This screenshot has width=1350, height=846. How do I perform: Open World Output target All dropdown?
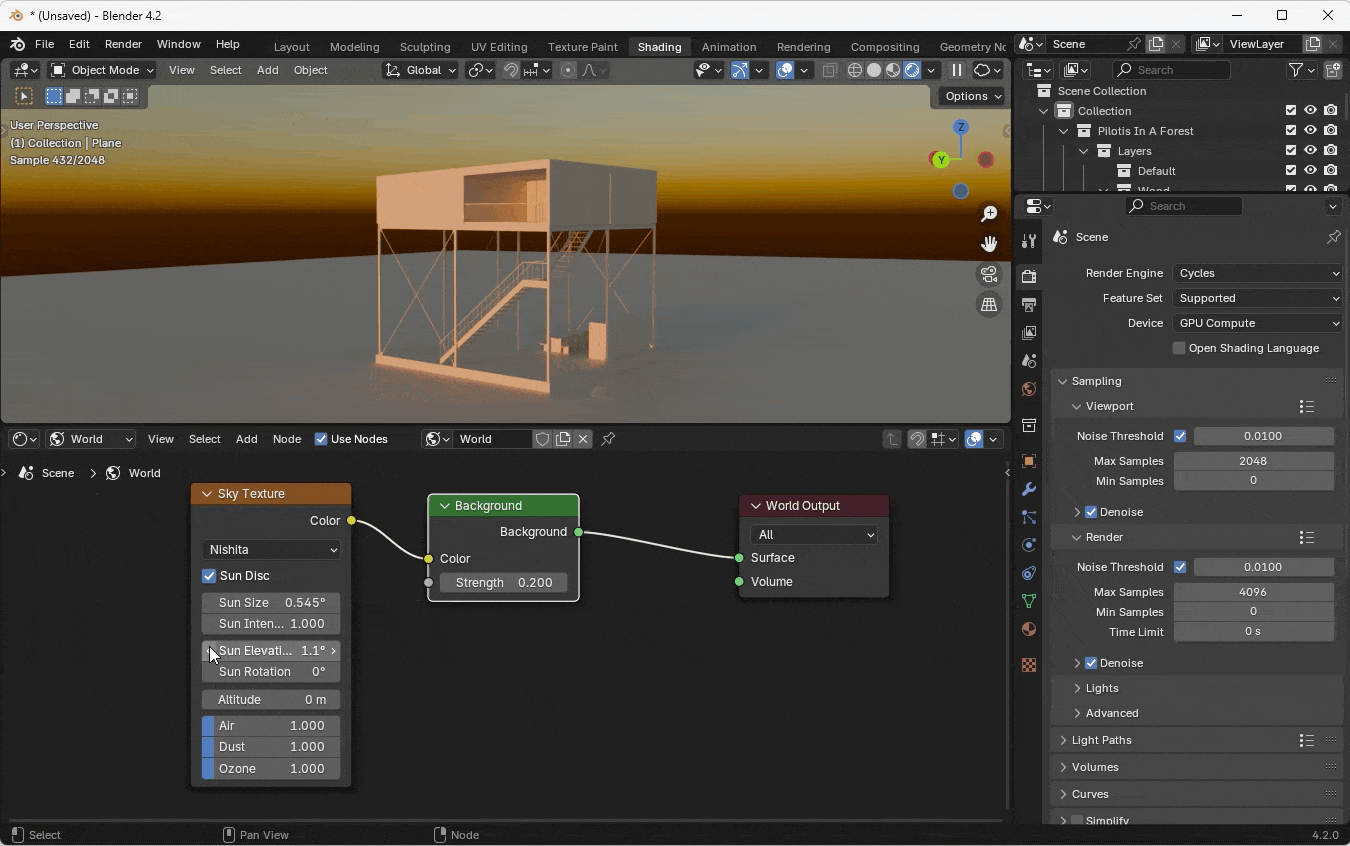pyautogui.click(x=814, y=535)
